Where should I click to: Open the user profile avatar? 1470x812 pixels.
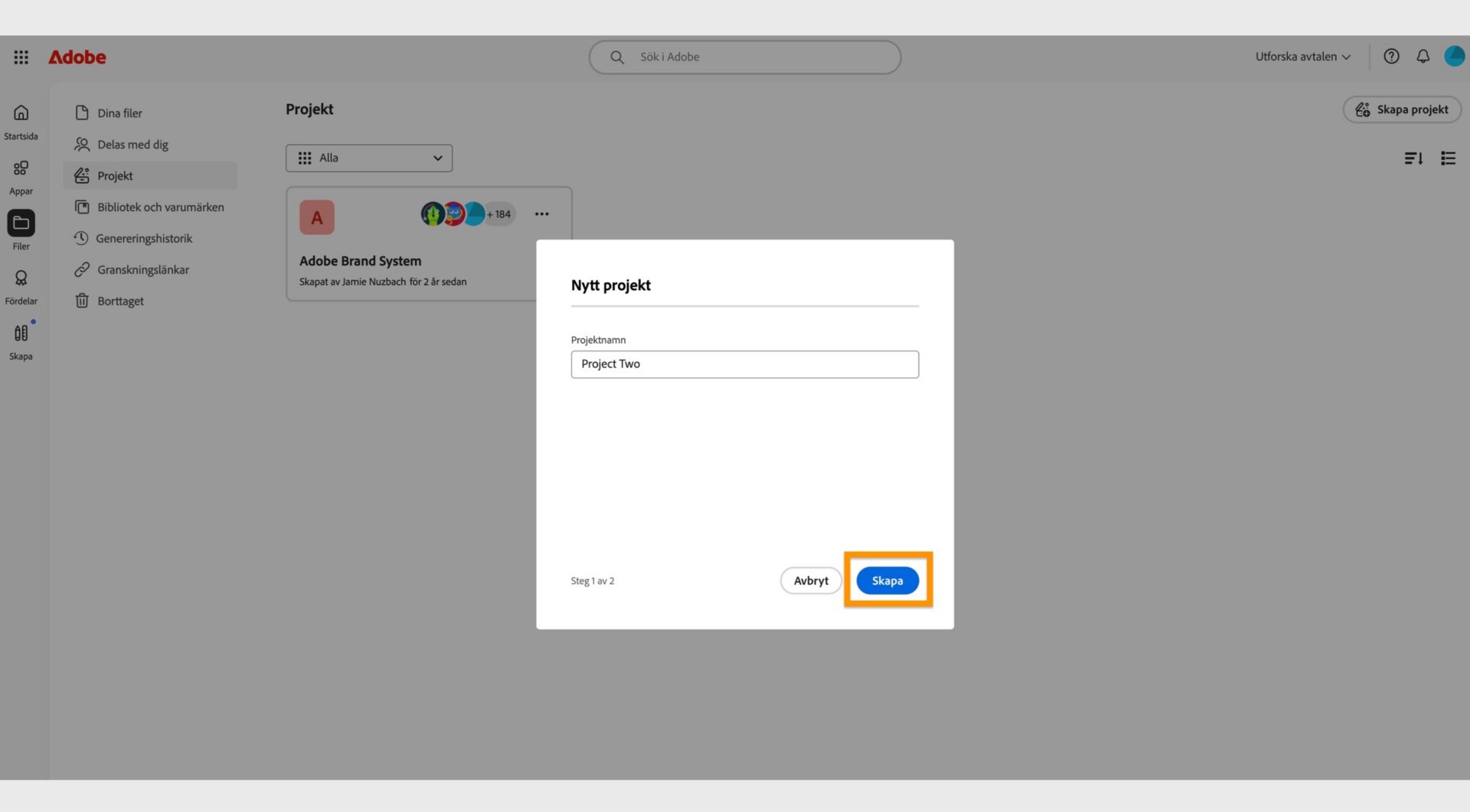(1454, 57)
